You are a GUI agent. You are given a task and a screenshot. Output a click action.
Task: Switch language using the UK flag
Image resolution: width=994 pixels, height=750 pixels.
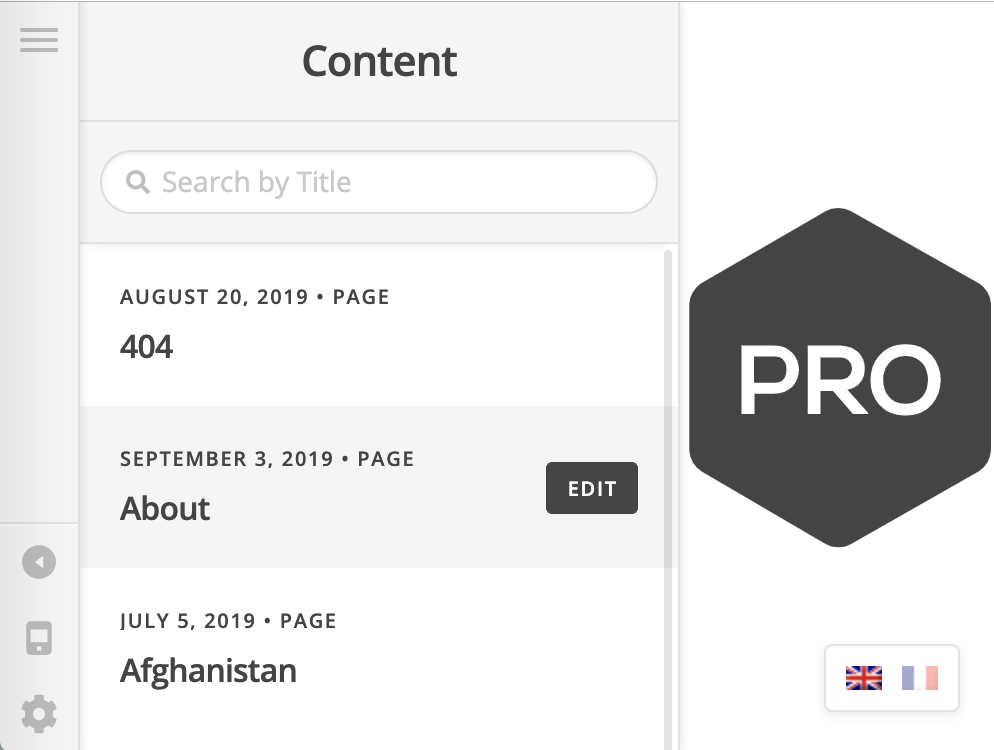pyautogui.click(x=863, y=678)
